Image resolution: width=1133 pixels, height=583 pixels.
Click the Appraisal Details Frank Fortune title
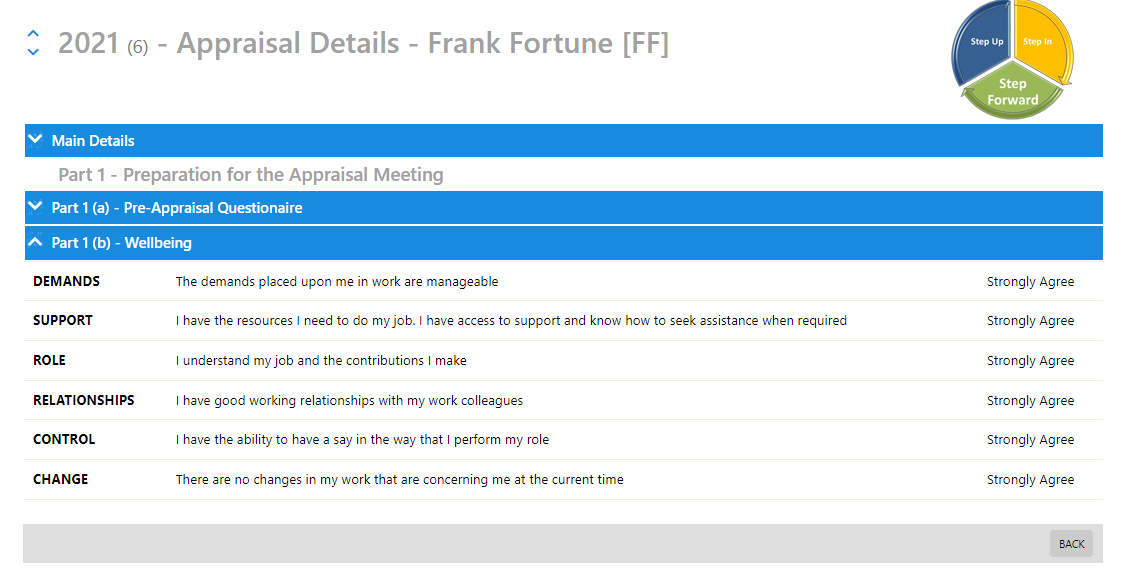point(423,43)
